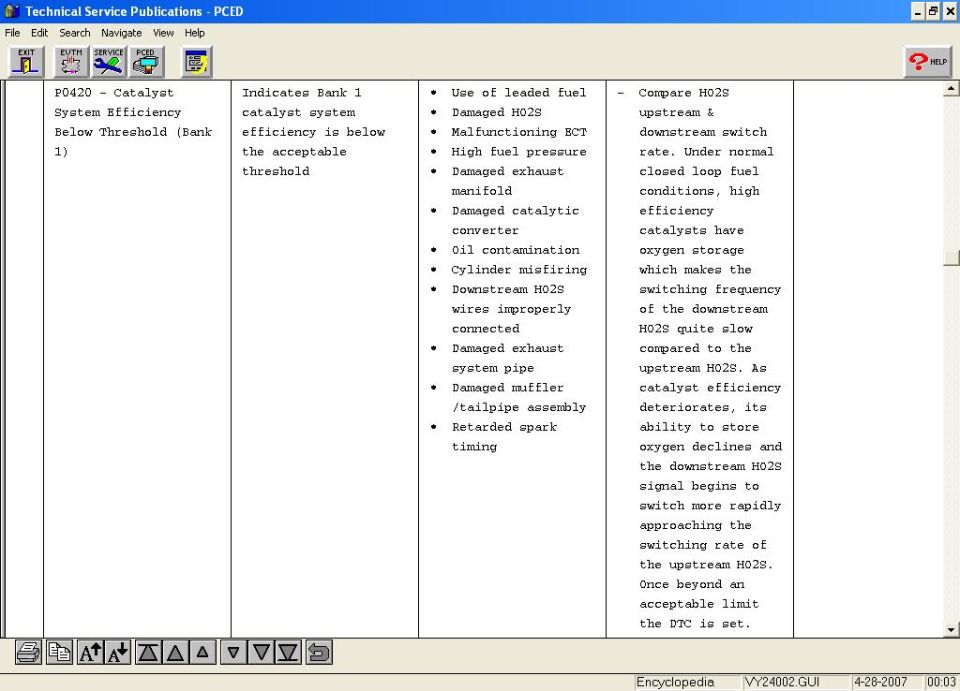Click the vertical scrollbar up arrow
The height and width of the screenshot is (691, 960).
pyautogui.click(x=951, y=89)
